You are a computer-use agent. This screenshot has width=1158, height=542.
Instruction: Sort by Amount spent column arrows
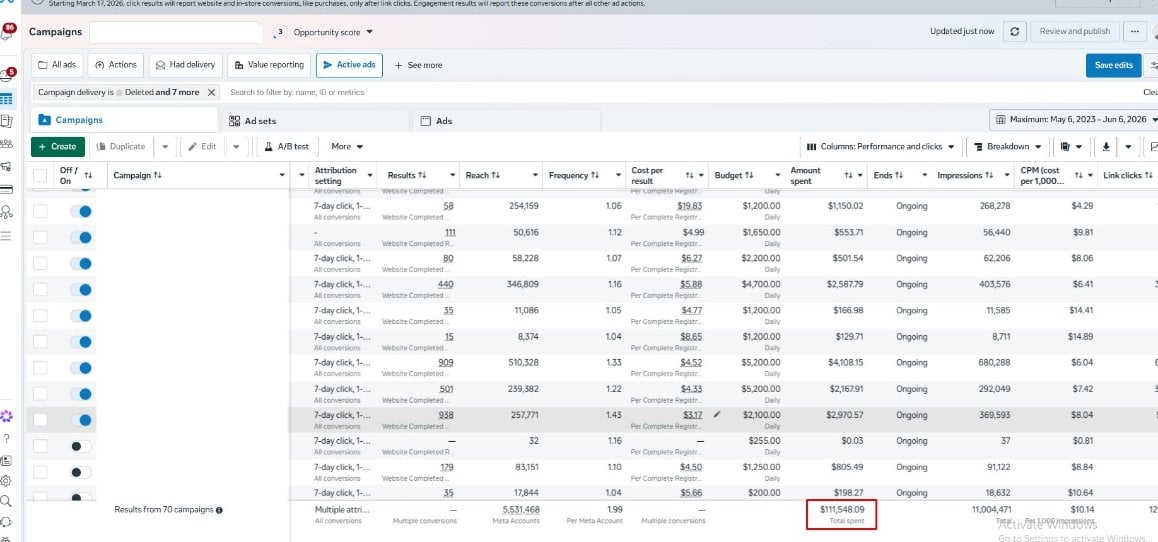click(x=849, y=176)
